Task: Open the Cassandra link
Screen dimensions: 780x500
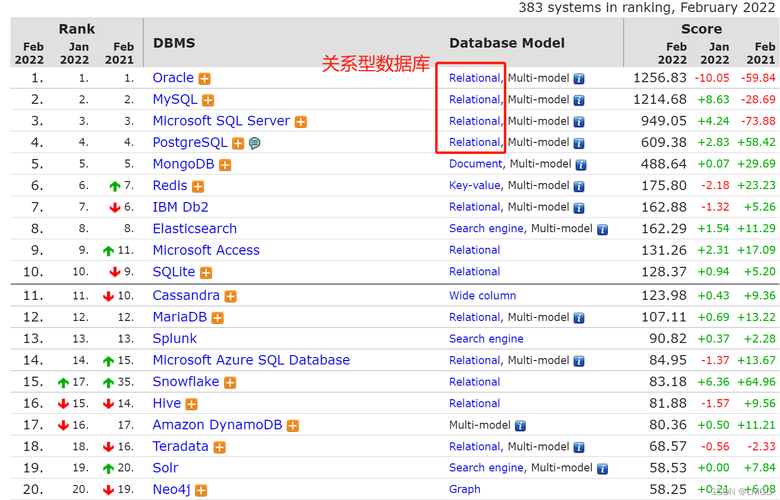Action: pyautogui.click(x=186, y=296)
